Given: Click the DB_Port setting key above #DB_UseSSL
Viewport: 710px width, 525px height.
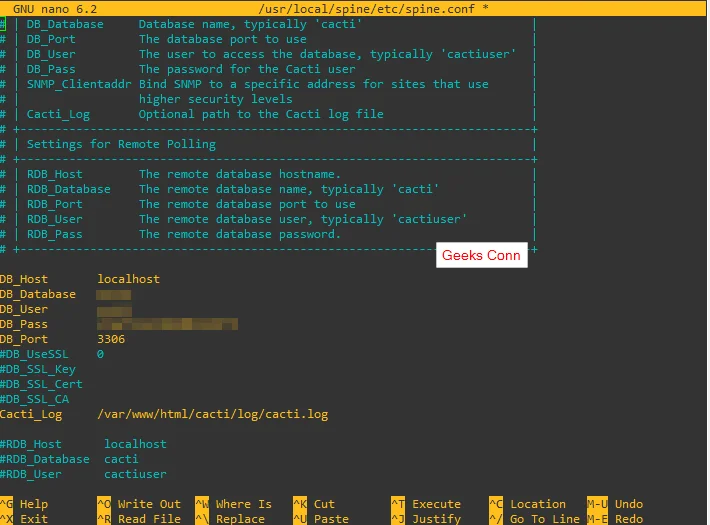Looking at the screenshot, I should pos(24,339).
